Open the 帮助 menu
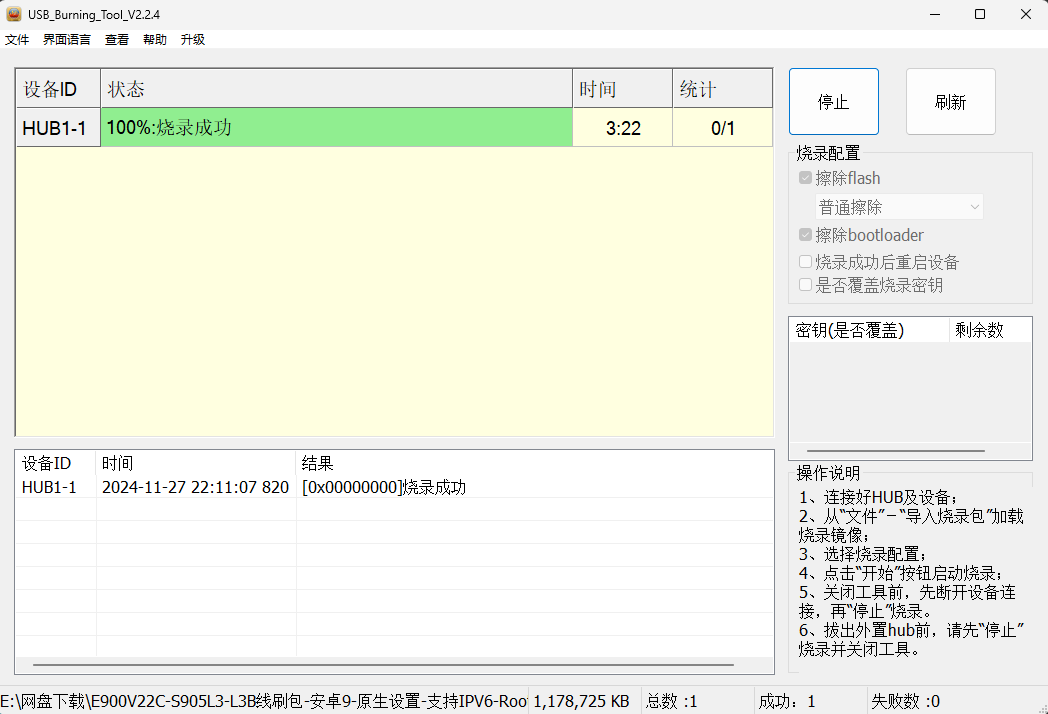The image size is (1048, 714). click(x=154, y=39)
